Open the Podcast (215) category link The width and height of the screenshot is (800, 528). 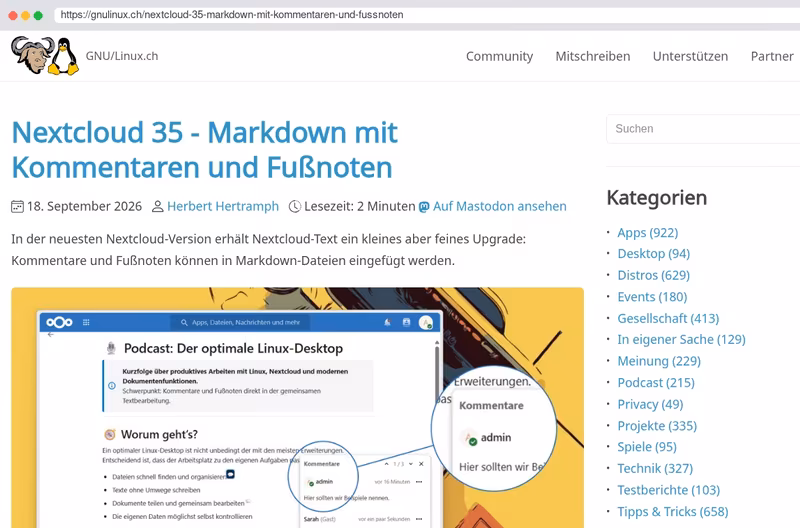(656, 383)
